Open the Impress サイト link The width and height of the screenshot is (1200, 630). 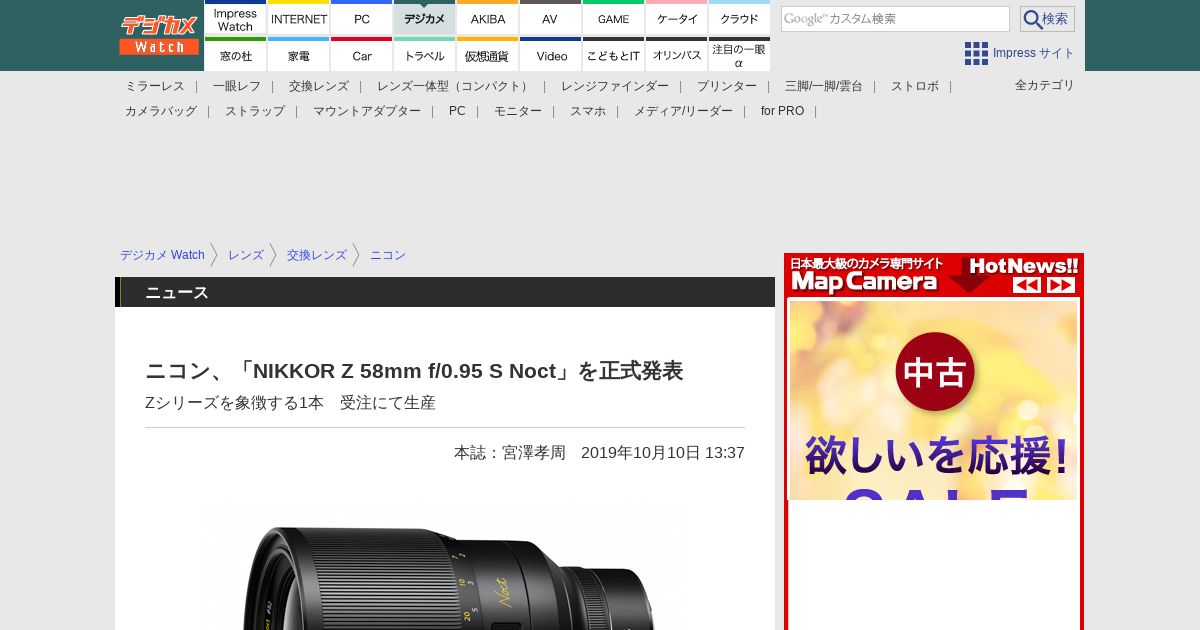[1033, 53]
